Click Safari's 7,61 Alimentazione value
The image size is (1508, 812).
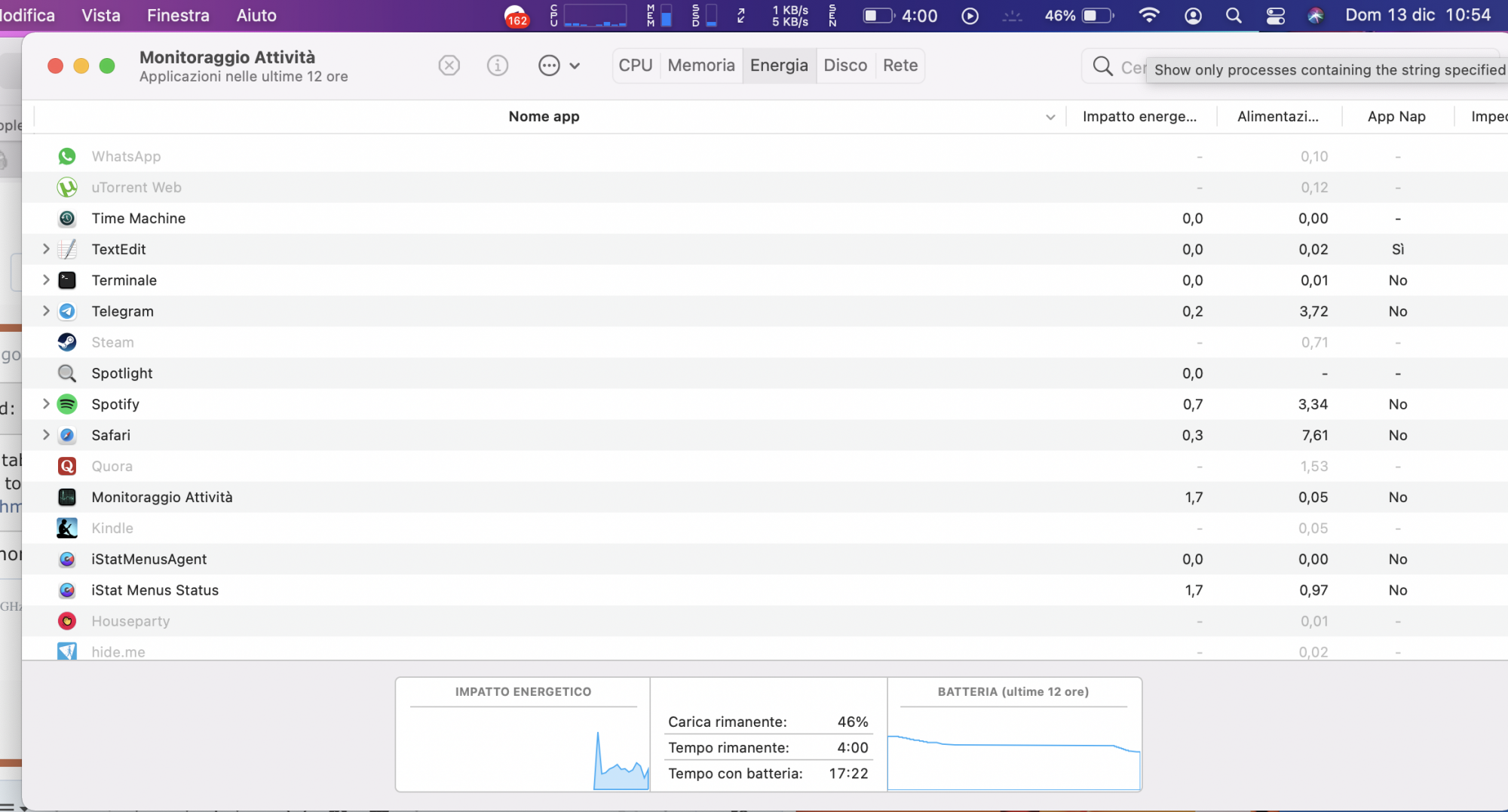1314,435
